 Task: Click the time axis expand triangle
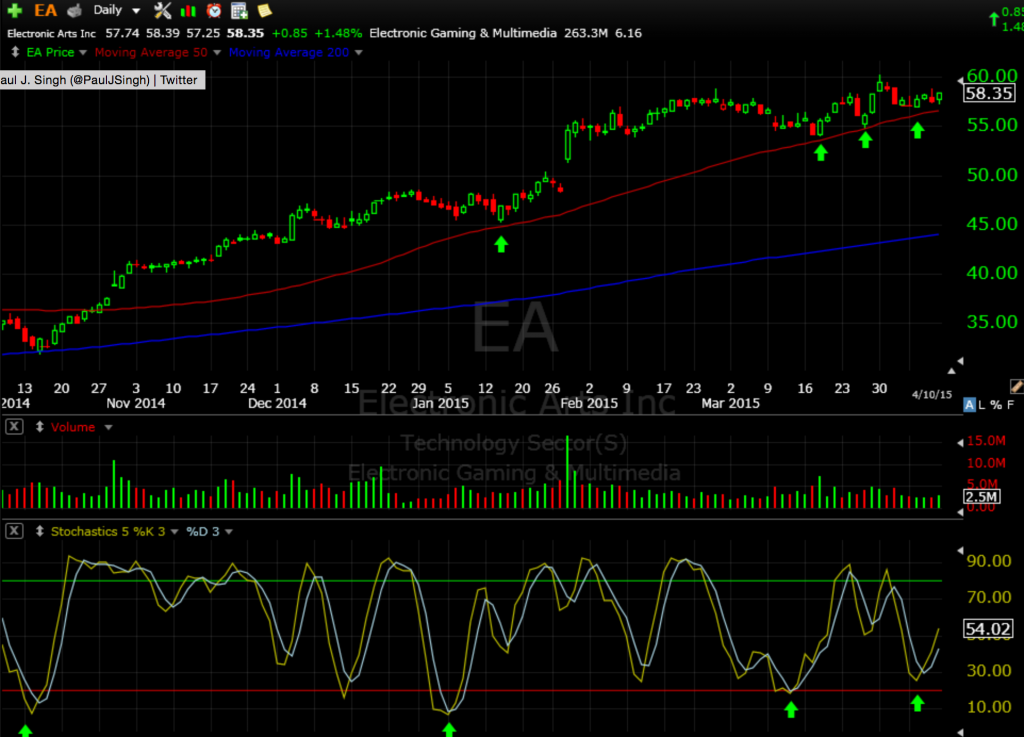coord(952,371)
